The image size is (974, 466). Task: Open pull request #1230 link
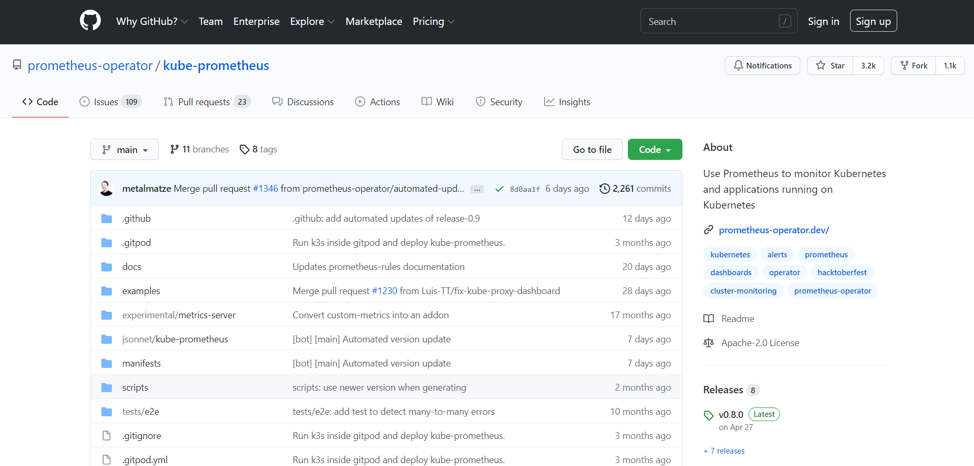click(384, 291)
